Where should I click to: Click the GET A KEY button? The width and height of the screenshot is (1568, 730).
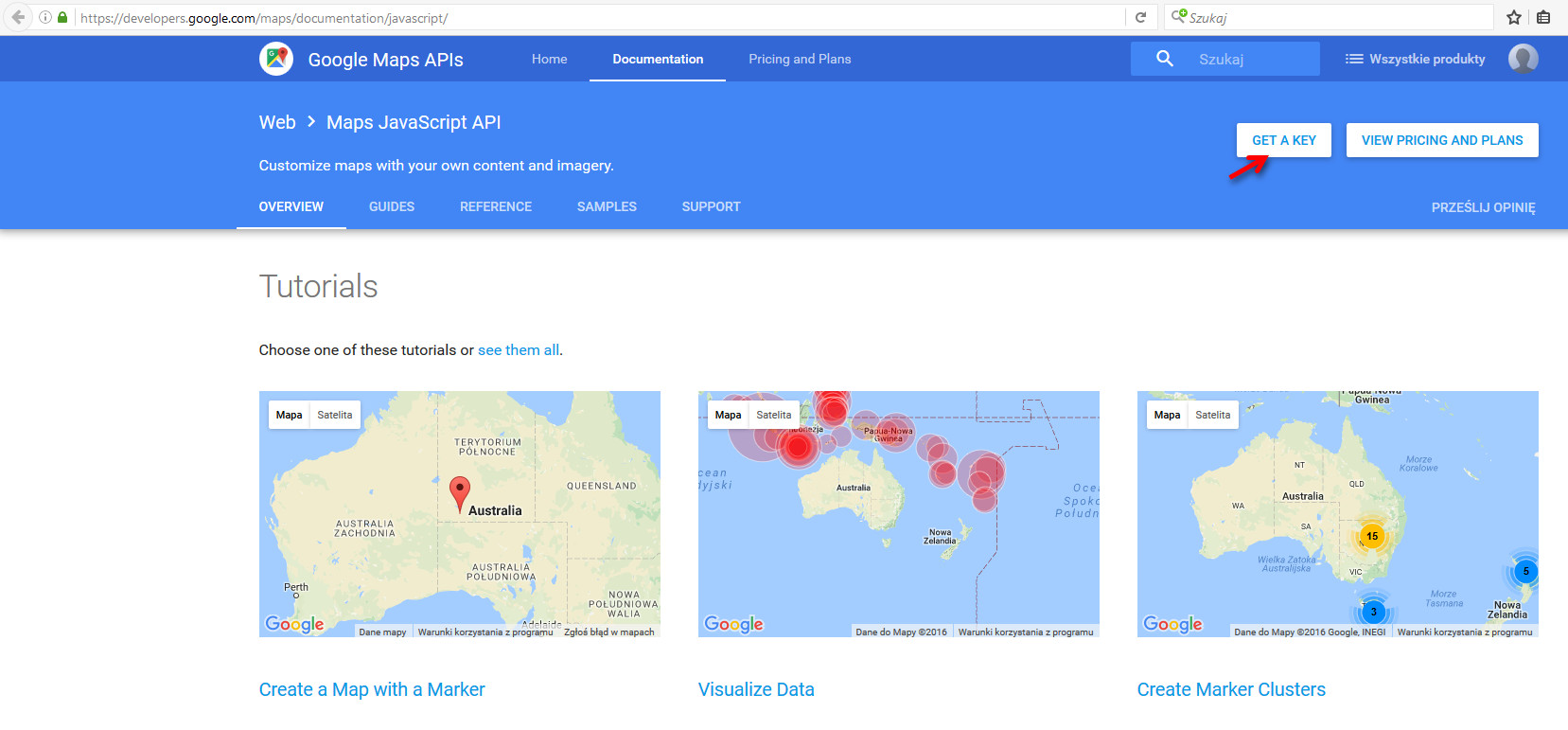pos(1284,140)
